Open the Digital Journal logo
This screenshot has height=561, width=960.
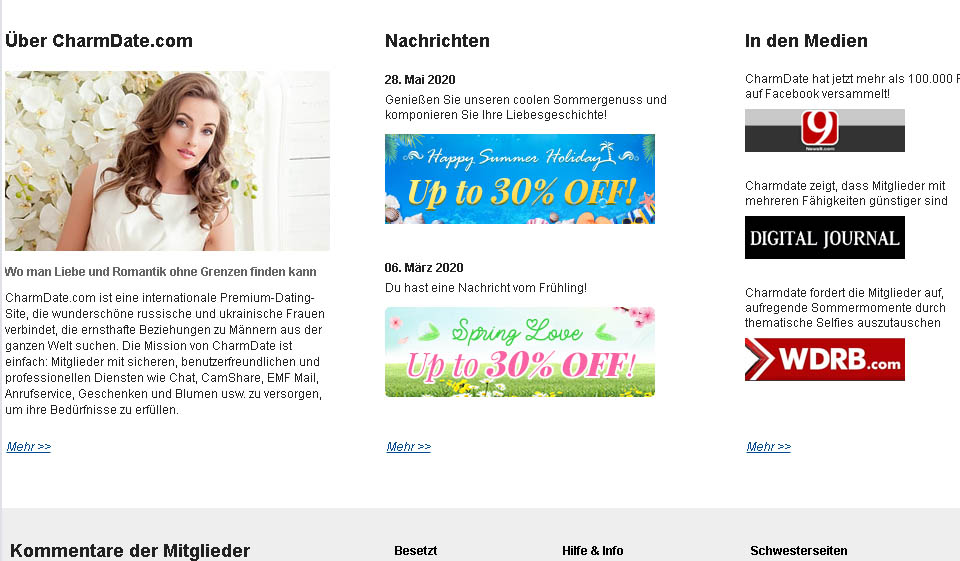click(x=824, y=238)
